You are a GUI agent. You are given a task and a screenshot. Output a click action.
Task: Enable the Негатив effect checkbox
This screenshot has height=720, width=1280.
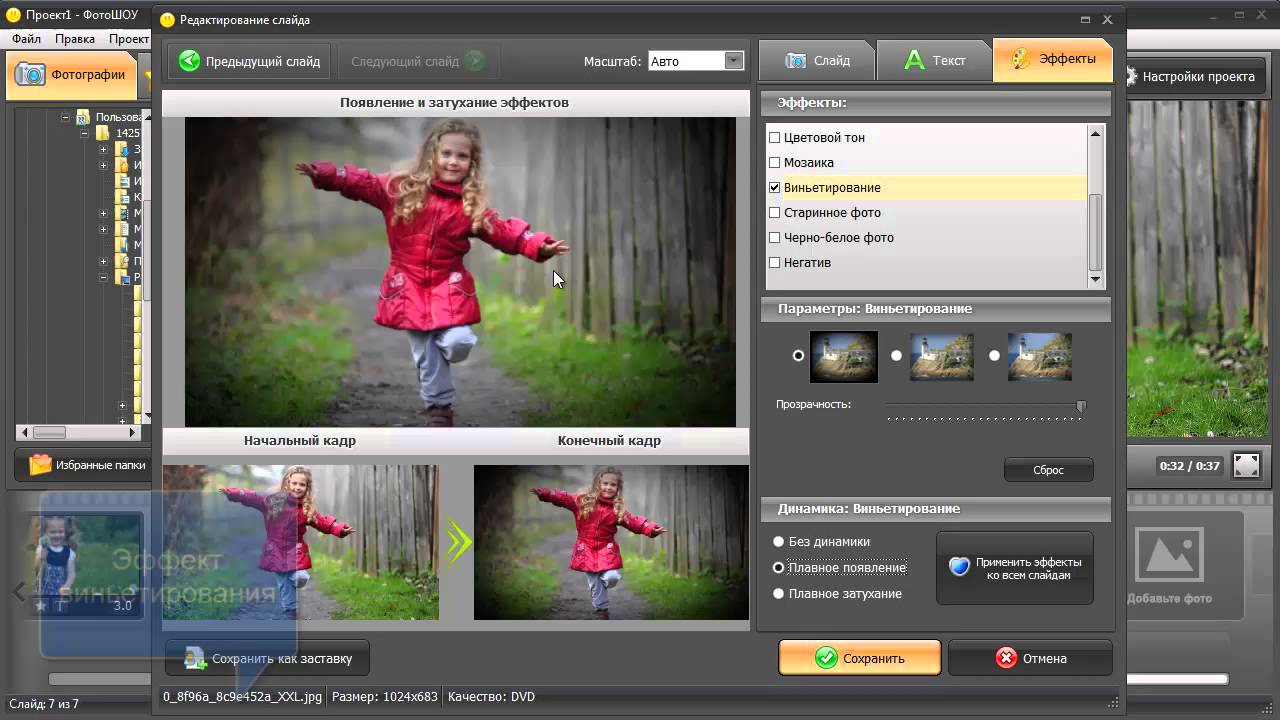tap(774, 263)
